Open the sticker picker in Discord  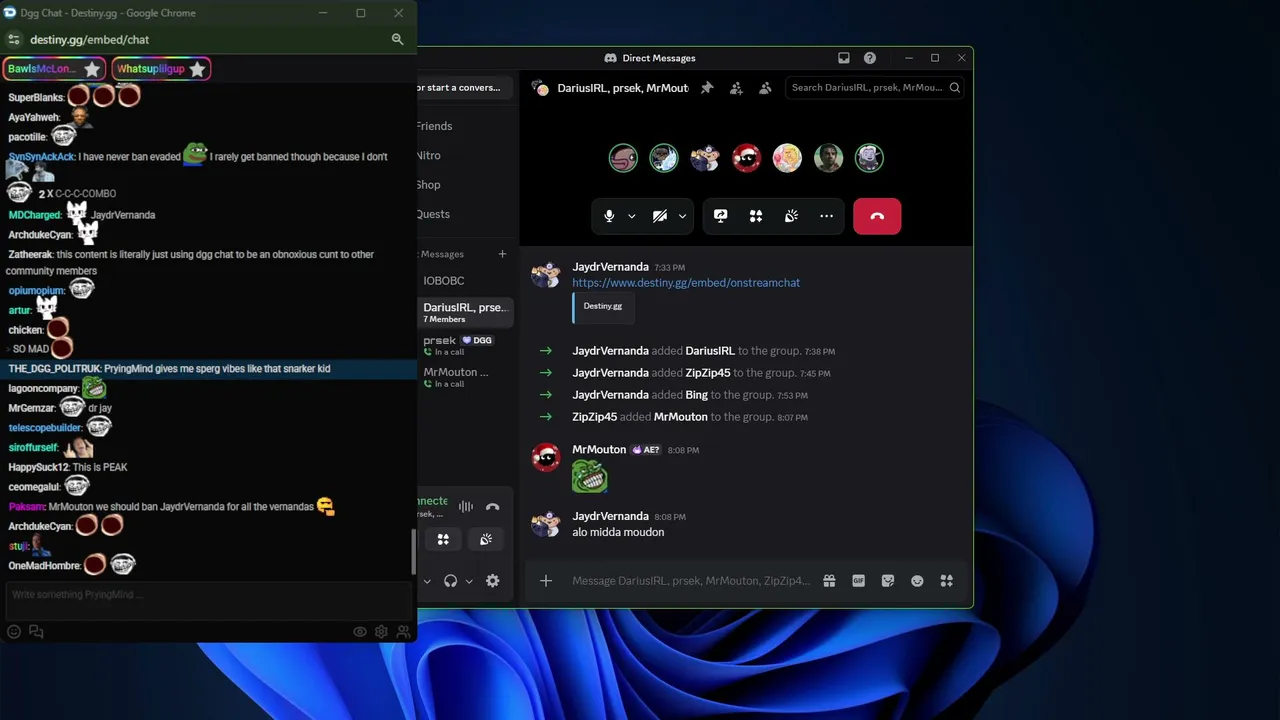click(888, 581)
